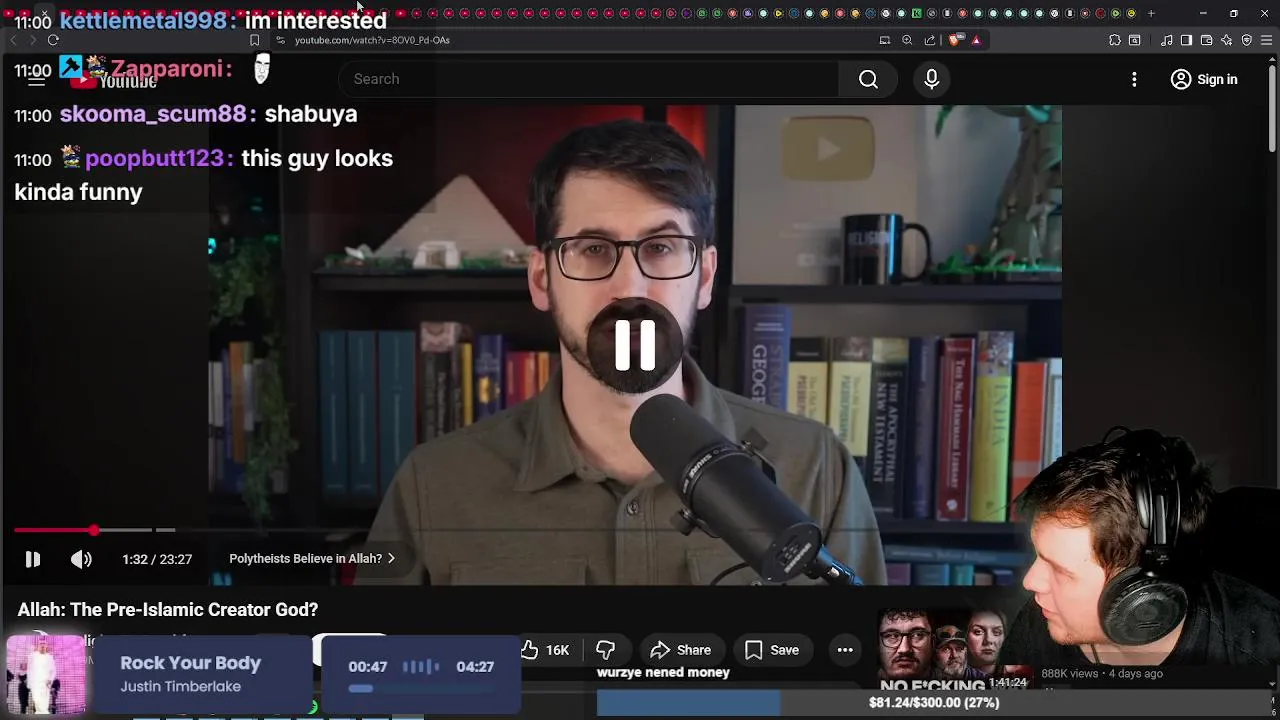Open the browser hamburger menu at far right
This screenshot has height=720, width=1280.
1266,40
